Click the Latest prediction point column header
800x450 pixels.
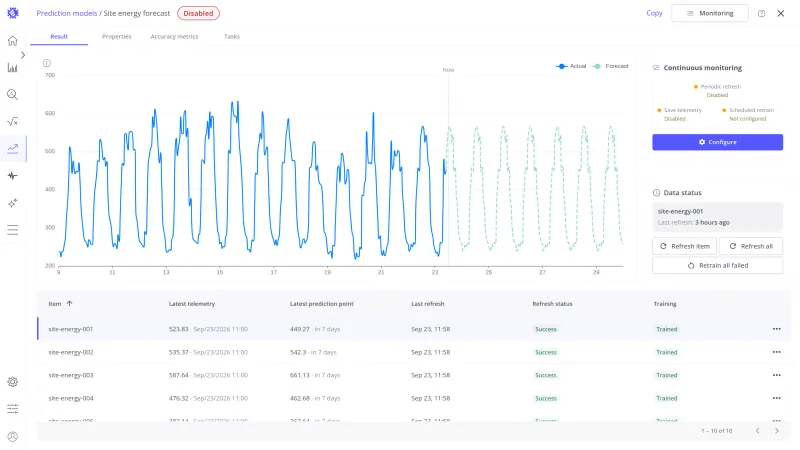[x=321, y=304]
